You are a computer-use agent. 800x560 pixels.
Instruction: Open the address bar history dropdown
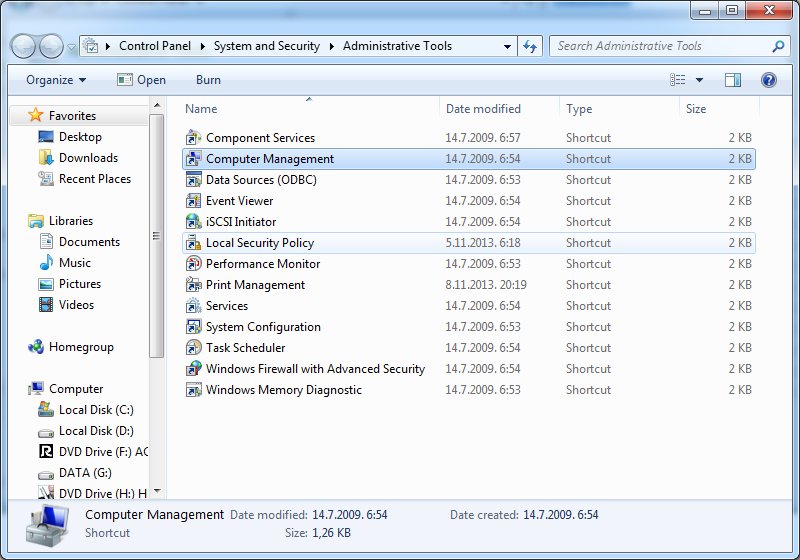[507, 46]
